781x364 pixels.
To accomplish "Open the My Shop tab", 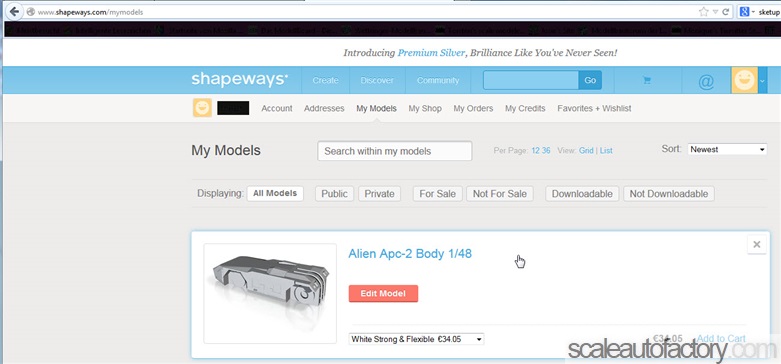I will [x=425, y=108].
